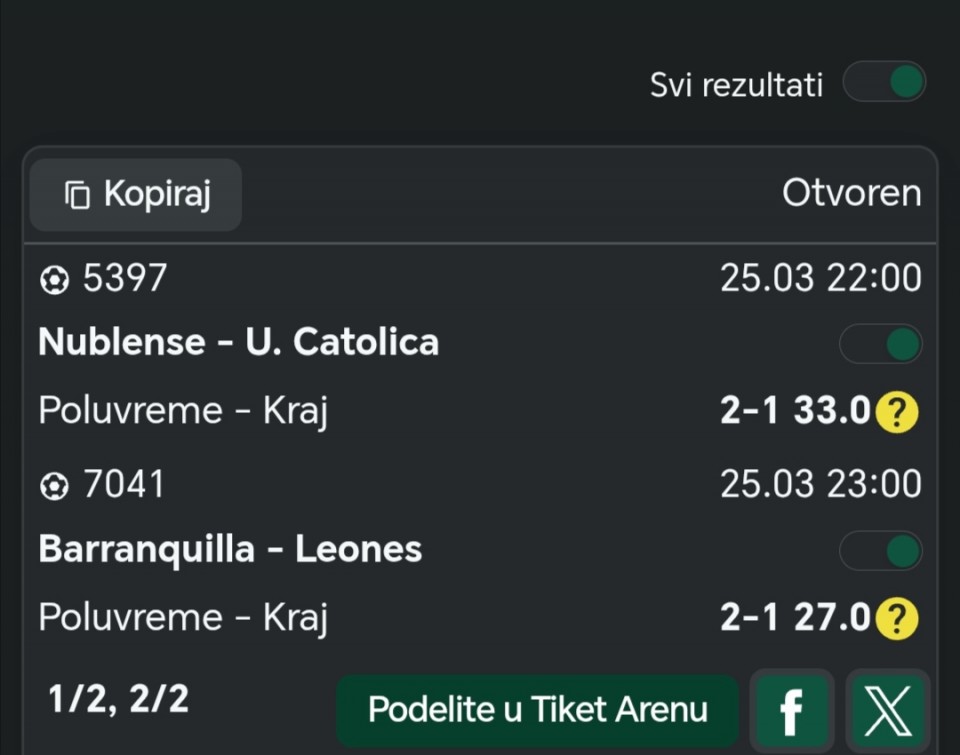Open the help icon next to 27.0 odds
Screen dimensions: 960x755
pyautogui.click(x=897, y=619)
